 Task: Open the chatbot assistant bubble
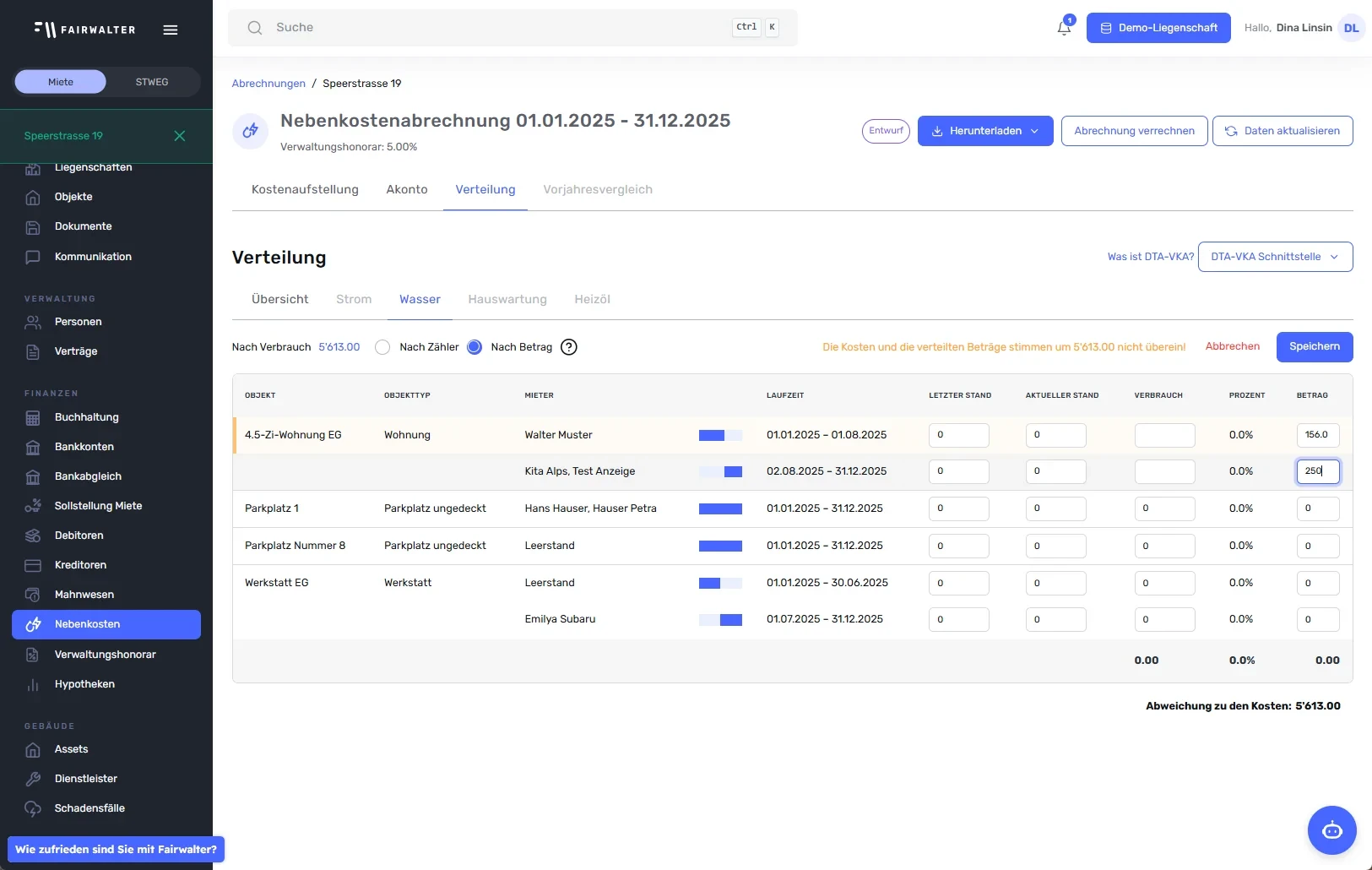click(1331, 830)
